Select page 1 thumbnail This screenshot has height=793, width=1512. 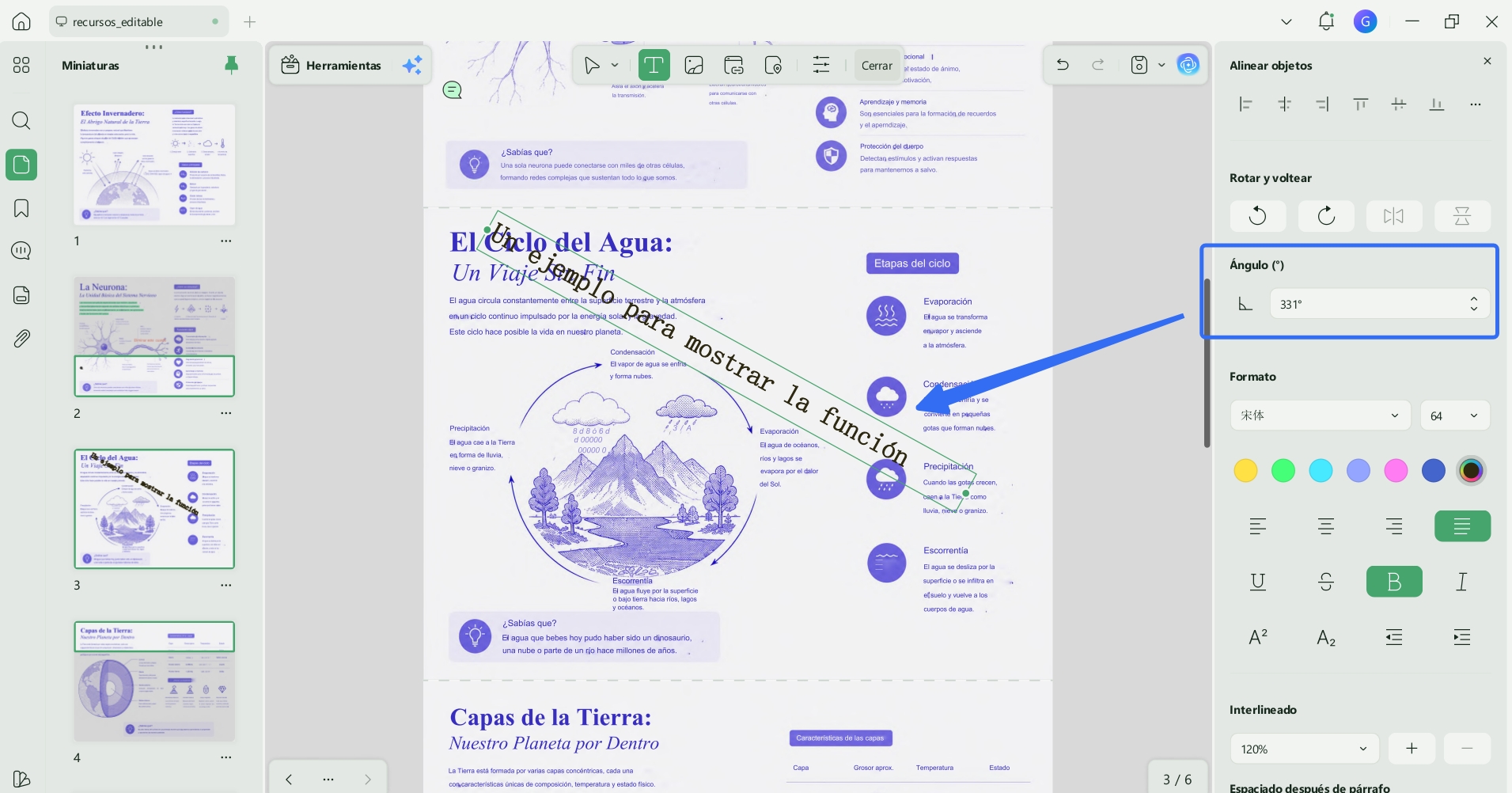coord(154,165)
